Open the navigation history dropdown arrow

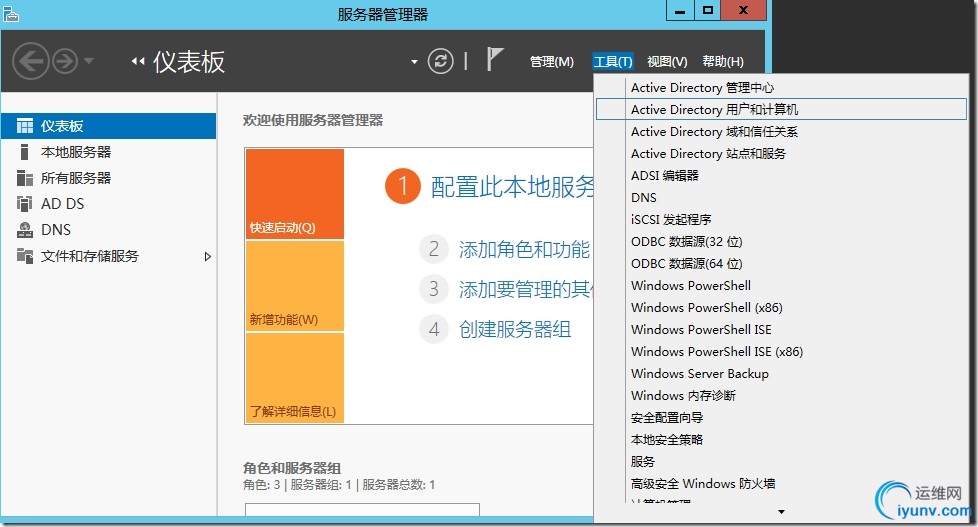89,61
